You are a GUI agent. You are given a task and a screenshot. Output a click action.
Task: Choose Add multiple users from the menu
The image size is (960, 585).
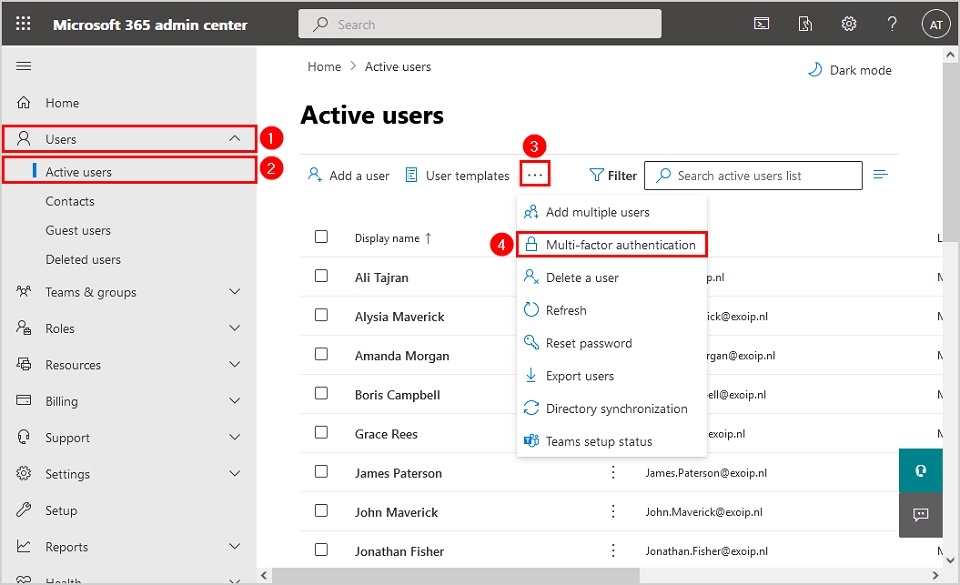coord(599,212)
